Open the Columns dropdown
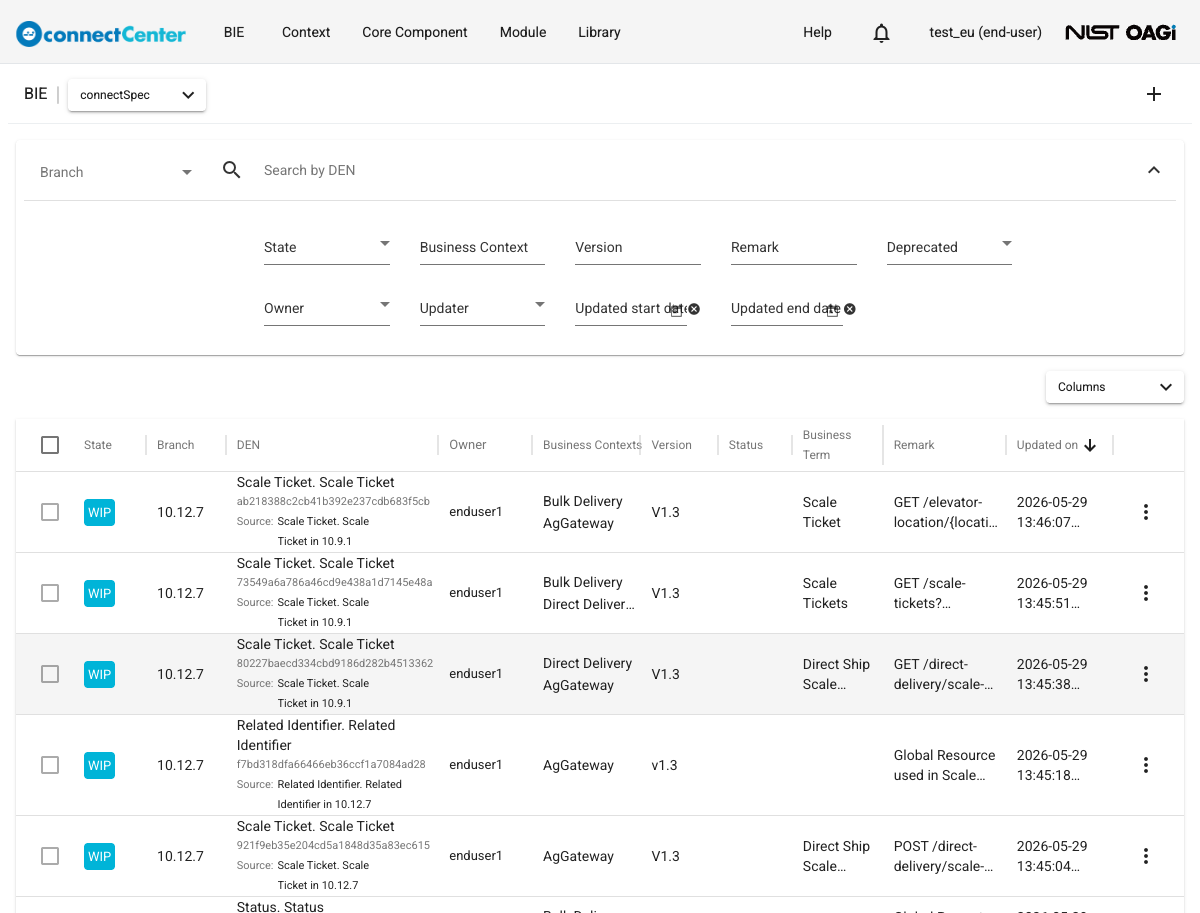The width and height of the screenshot is (1200, 913). point(1115,387)
